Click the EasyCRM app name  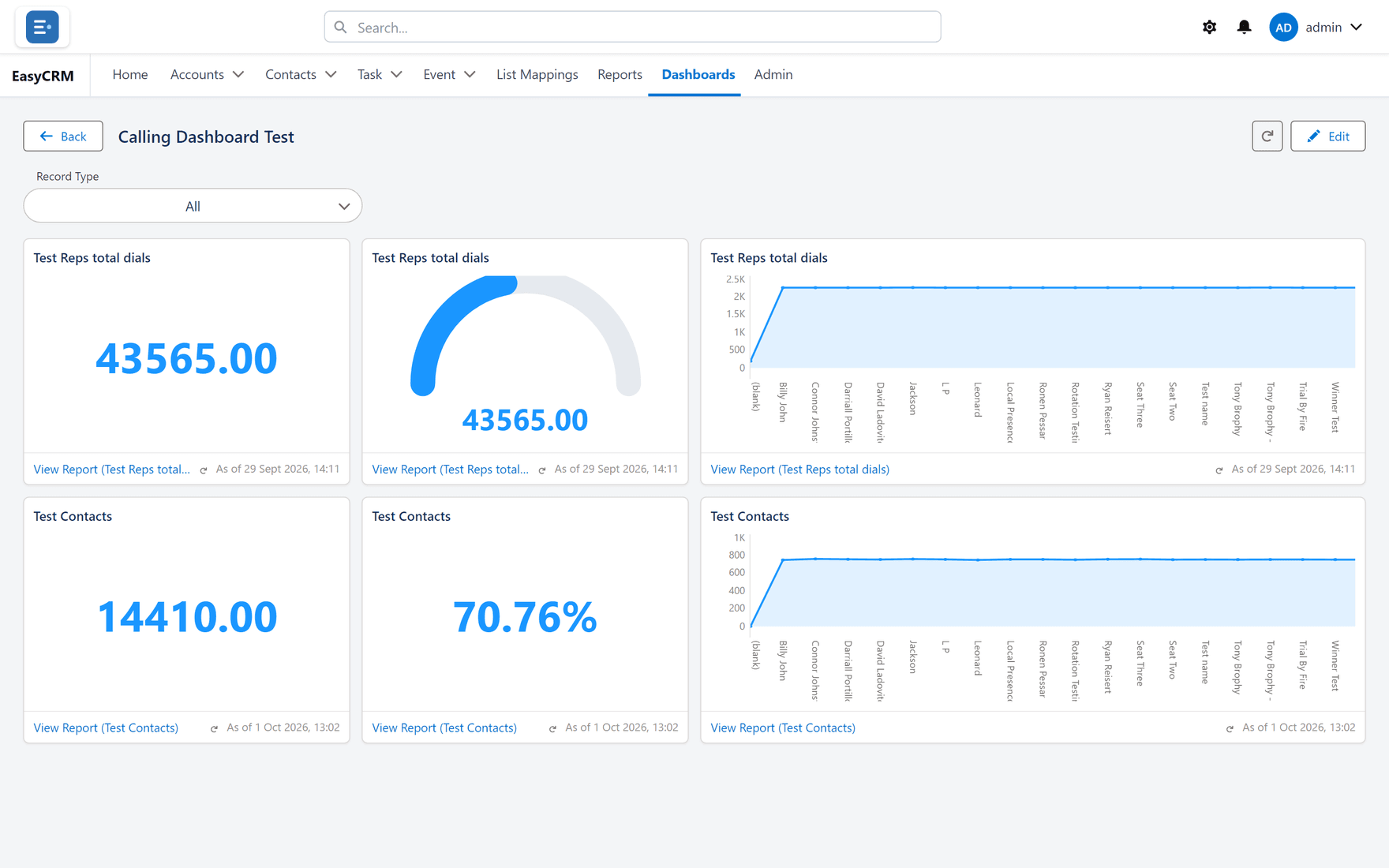(43, 76)
